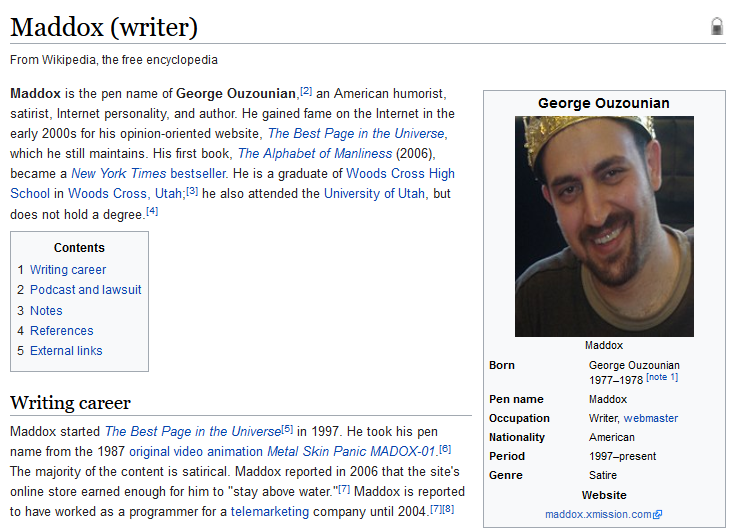Open the infobox photo of Maddox
Screen dimensions: 733x529
point(604,226)
